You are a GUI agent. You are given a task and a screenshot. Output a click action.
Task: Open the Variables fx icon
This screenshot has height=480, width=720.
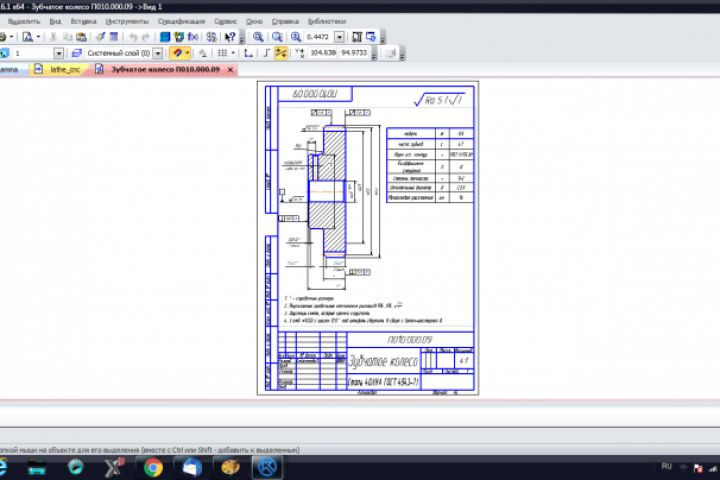point(193,36)
